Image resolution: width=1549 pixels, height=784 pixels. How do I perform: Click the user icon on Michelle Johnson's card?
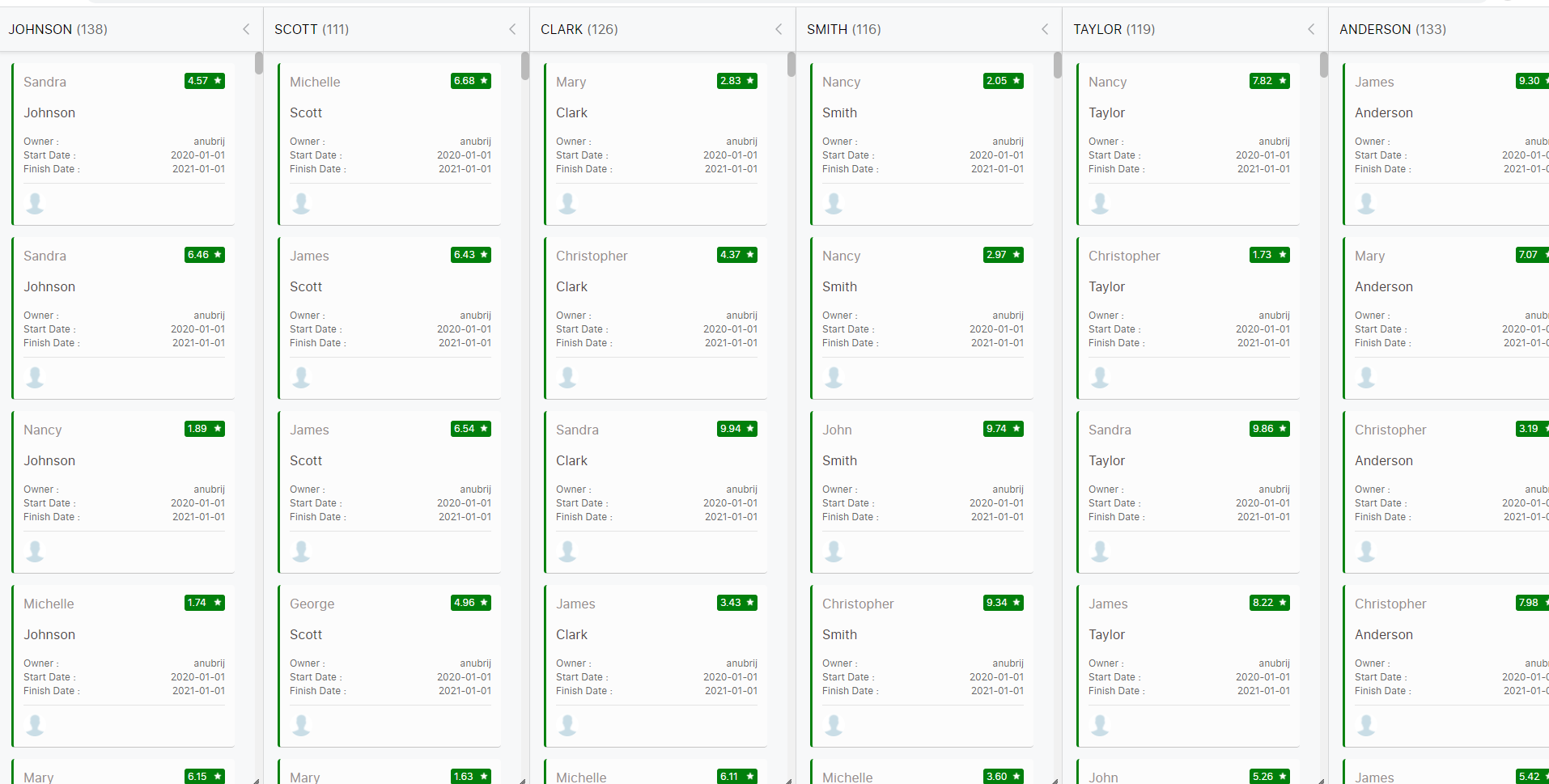pos(35,725)
